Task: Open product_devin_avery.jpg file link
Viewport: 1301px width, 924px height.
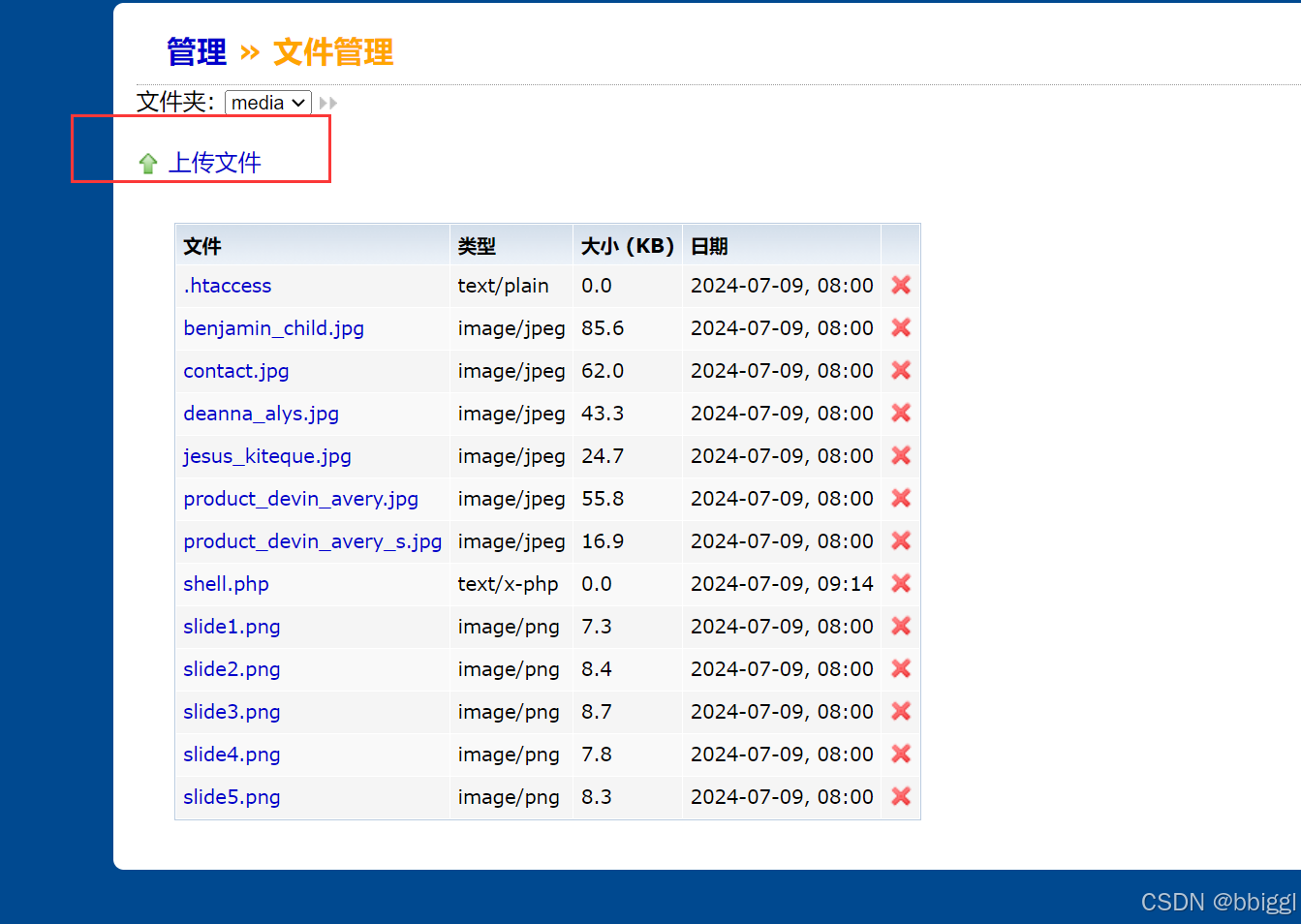Action: tap(301, 499)
